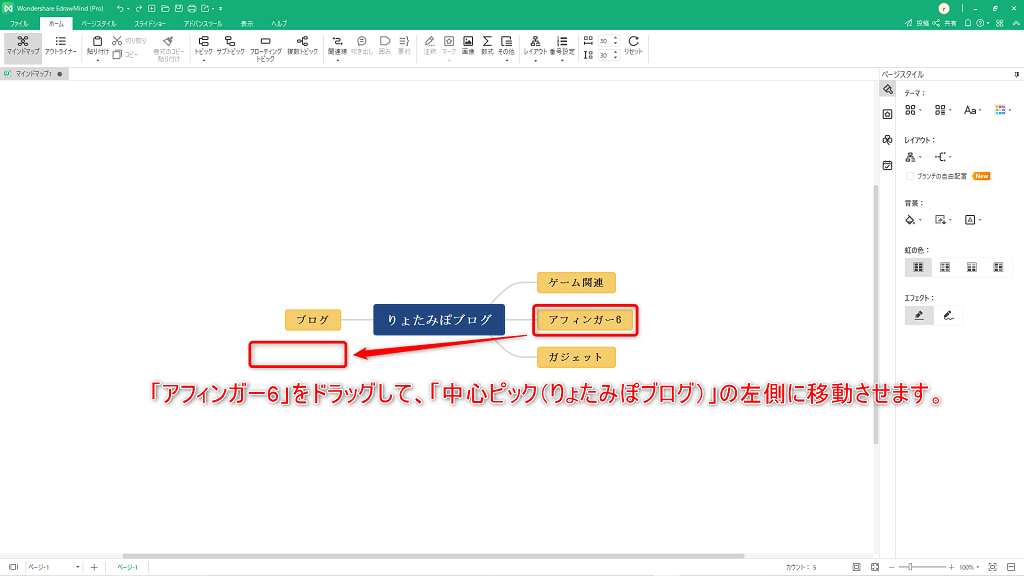Switch to the View ribbon tab
The height and width of the screenshot is (576, 1024).
pos(247,24)
